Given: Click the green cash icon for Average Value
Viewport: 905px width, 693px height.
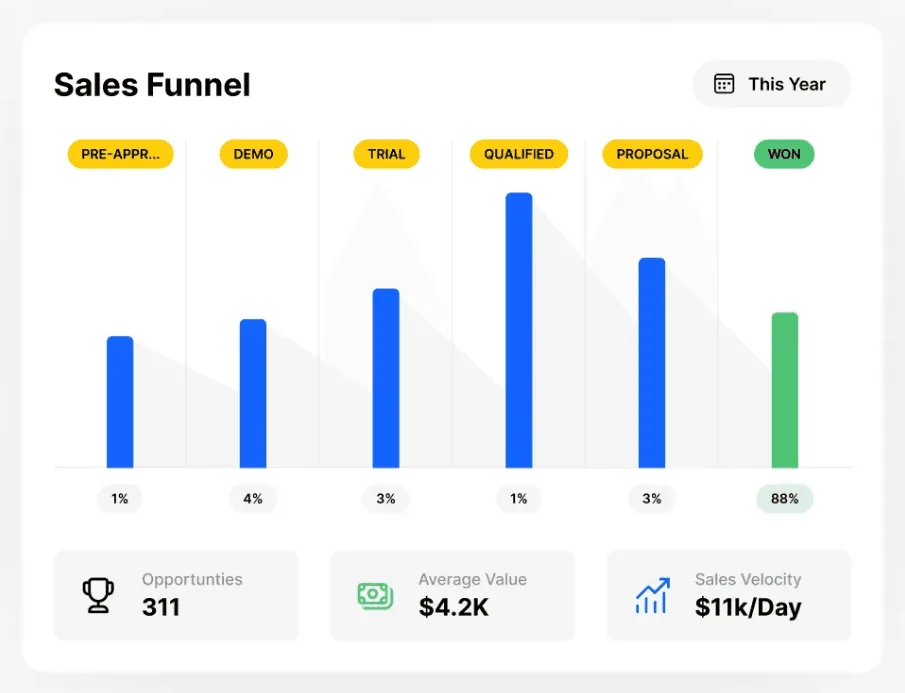Looking at the screenshot, I should (x=375, y=594).
